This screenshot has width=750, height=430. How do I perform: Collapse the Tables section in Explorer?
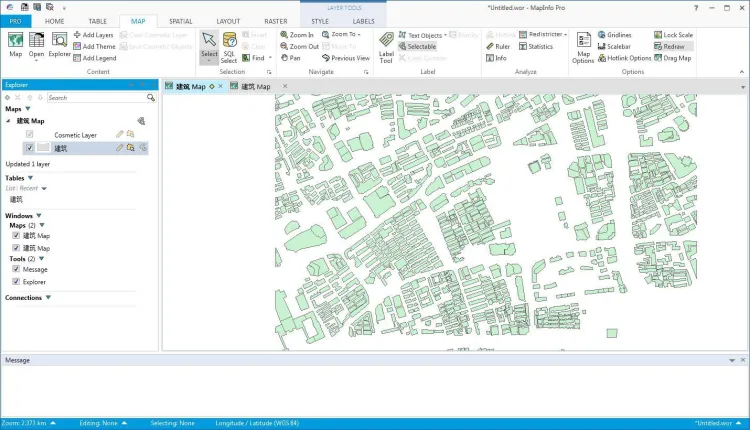[30, 178]
